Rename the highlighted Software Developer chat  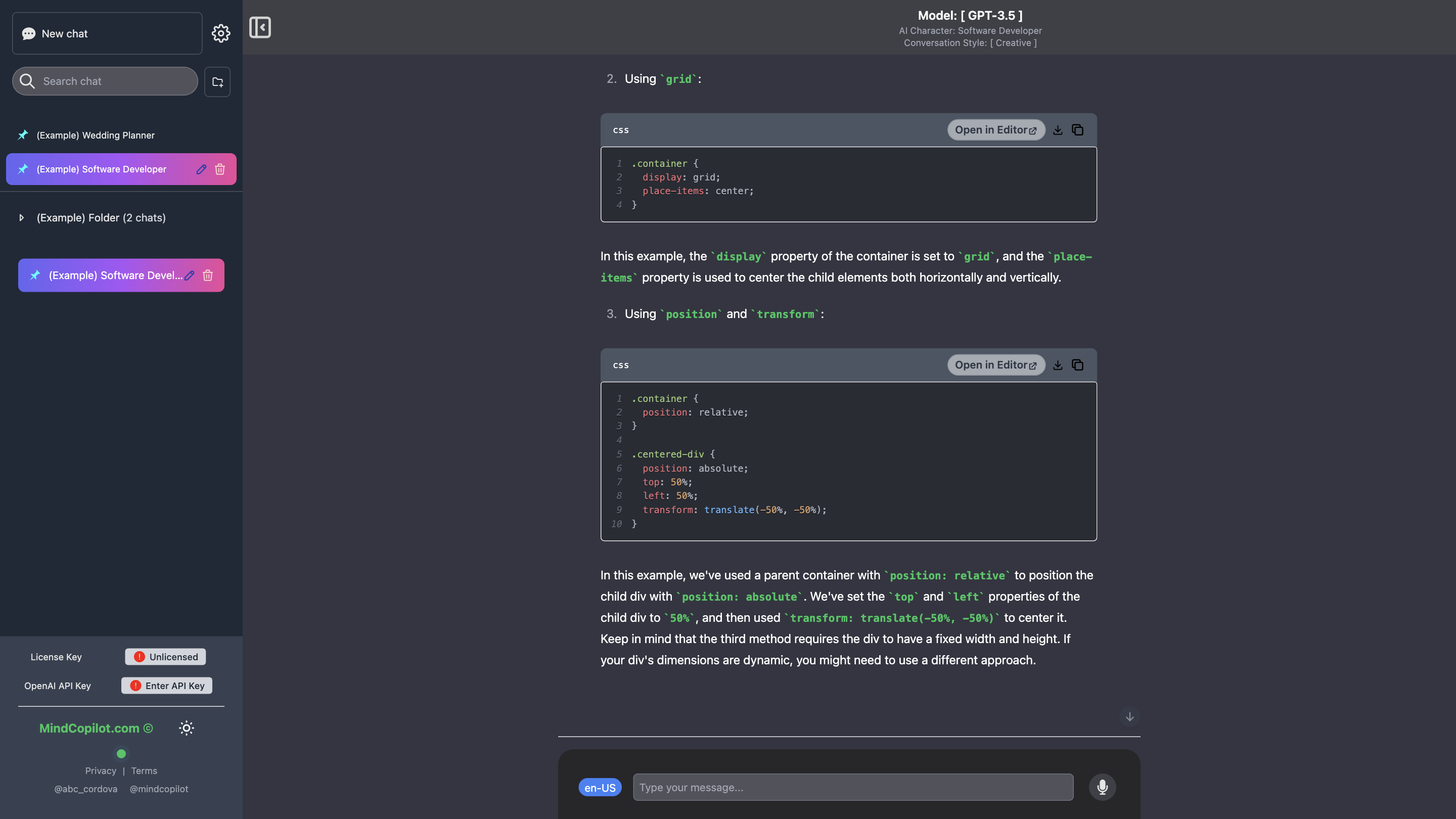(201, 169)
